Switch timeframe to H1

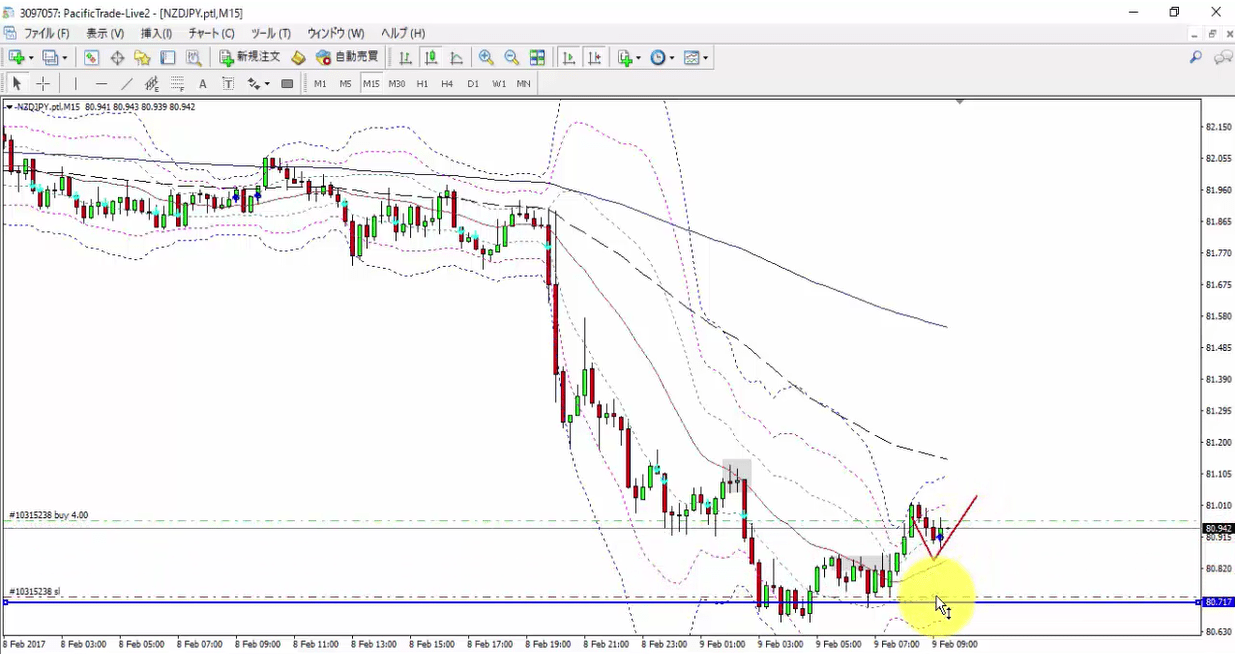pyautogui.click(x=422, y=84)
